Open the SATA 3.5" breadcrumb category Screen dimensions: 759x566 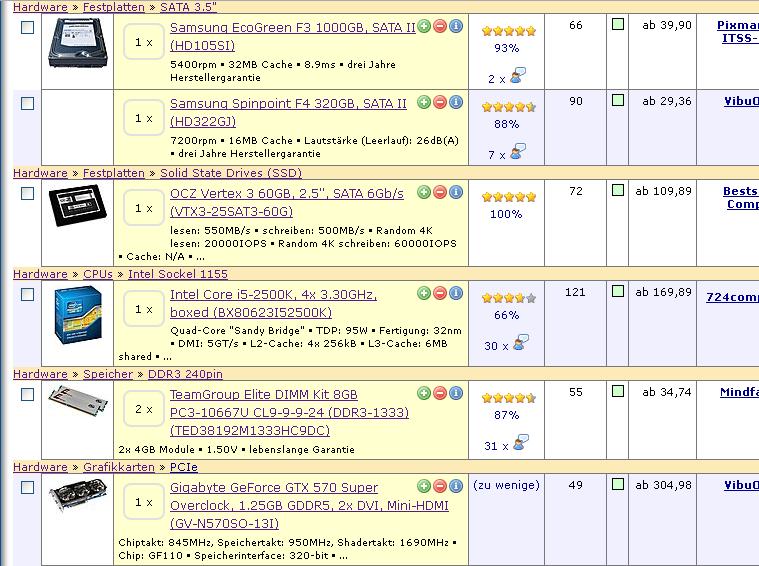click(188, 7)
